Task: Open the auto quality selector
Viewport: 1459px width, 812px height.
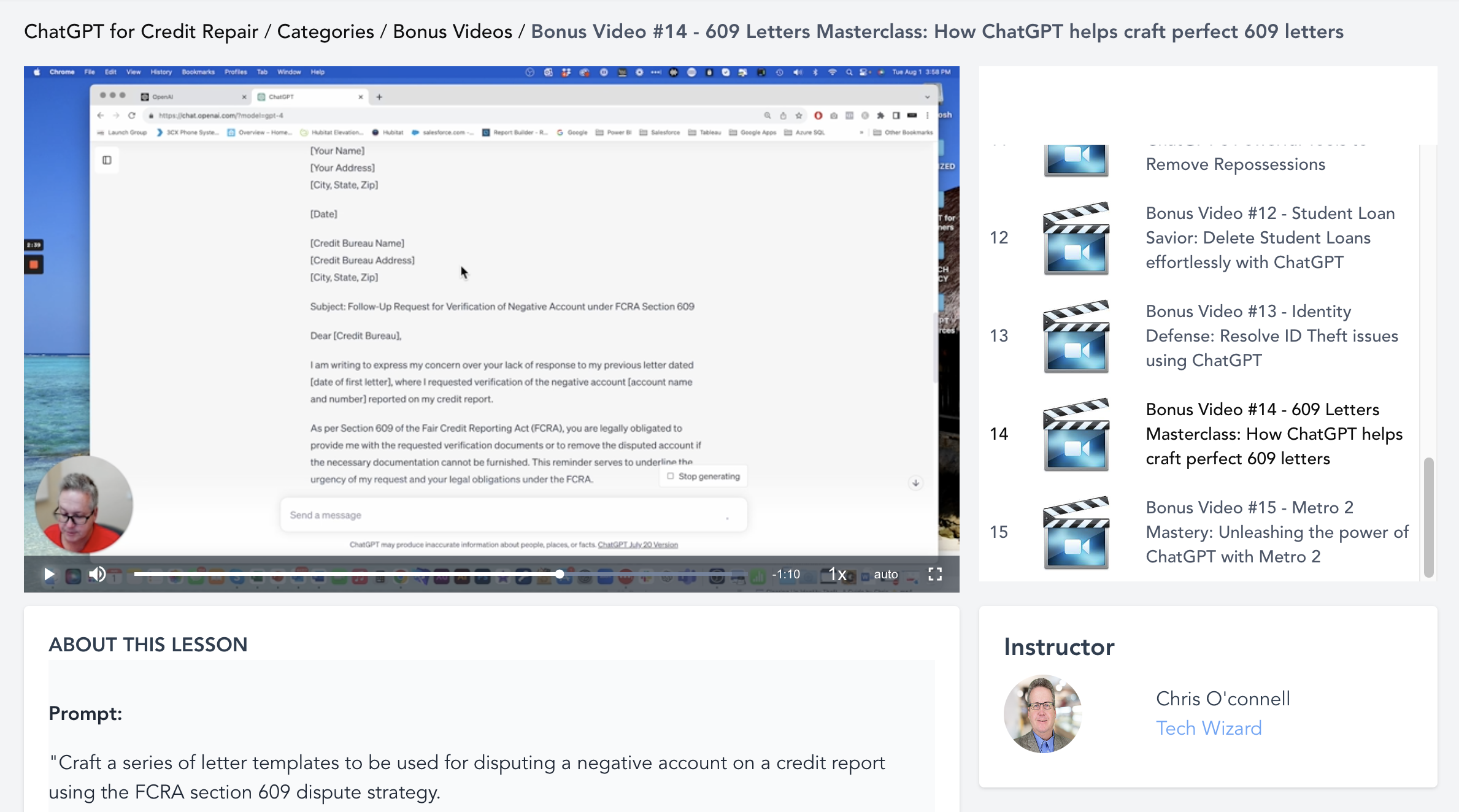Action: (885, 574)
